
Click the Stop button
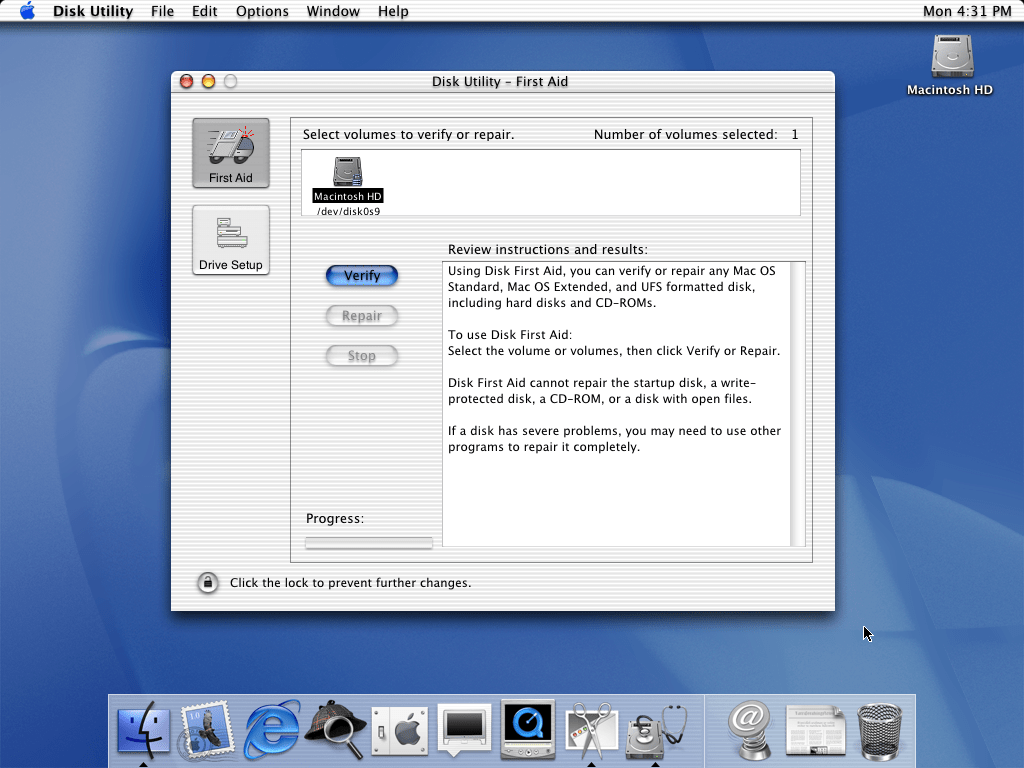[x=362, y=356]
